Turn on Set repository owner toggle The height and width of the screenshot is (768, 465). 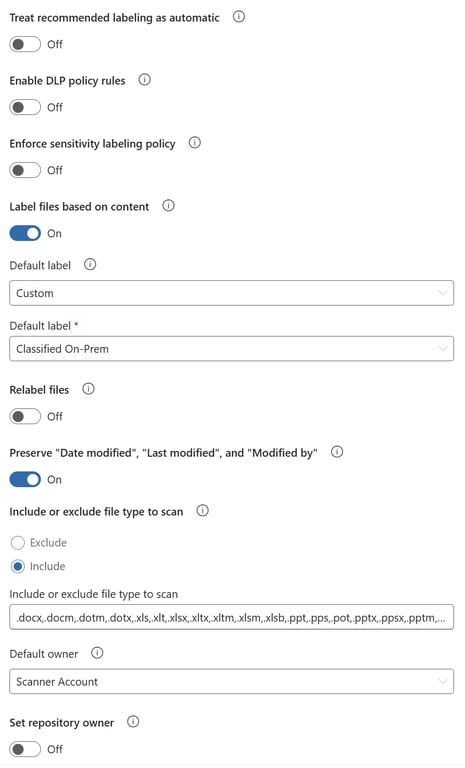[x=25, y=749]
